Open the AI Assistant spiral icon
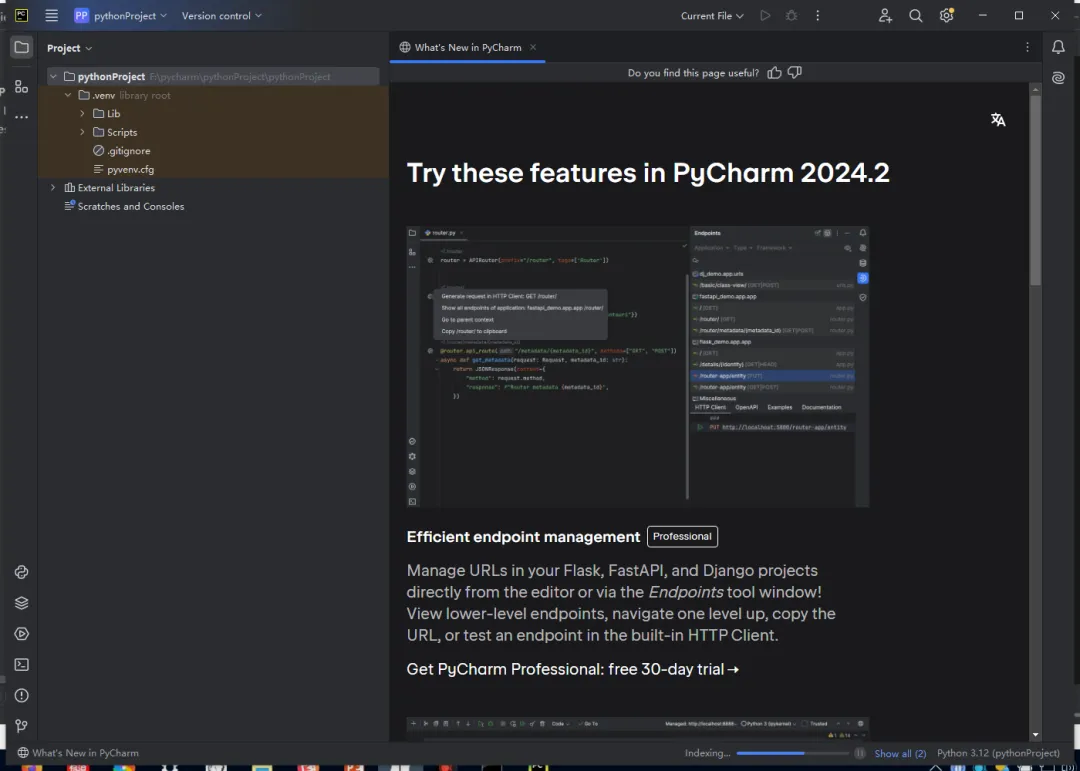The width and height of the screenshot is (1080, 771). click(x=1058, y=79)
